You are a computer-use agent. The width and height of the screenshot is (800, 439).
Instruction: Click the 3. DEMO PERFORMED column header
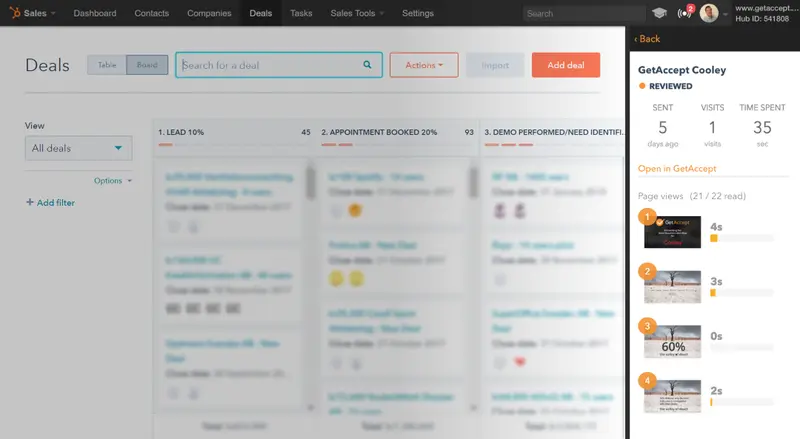click(x=554, y=132)
